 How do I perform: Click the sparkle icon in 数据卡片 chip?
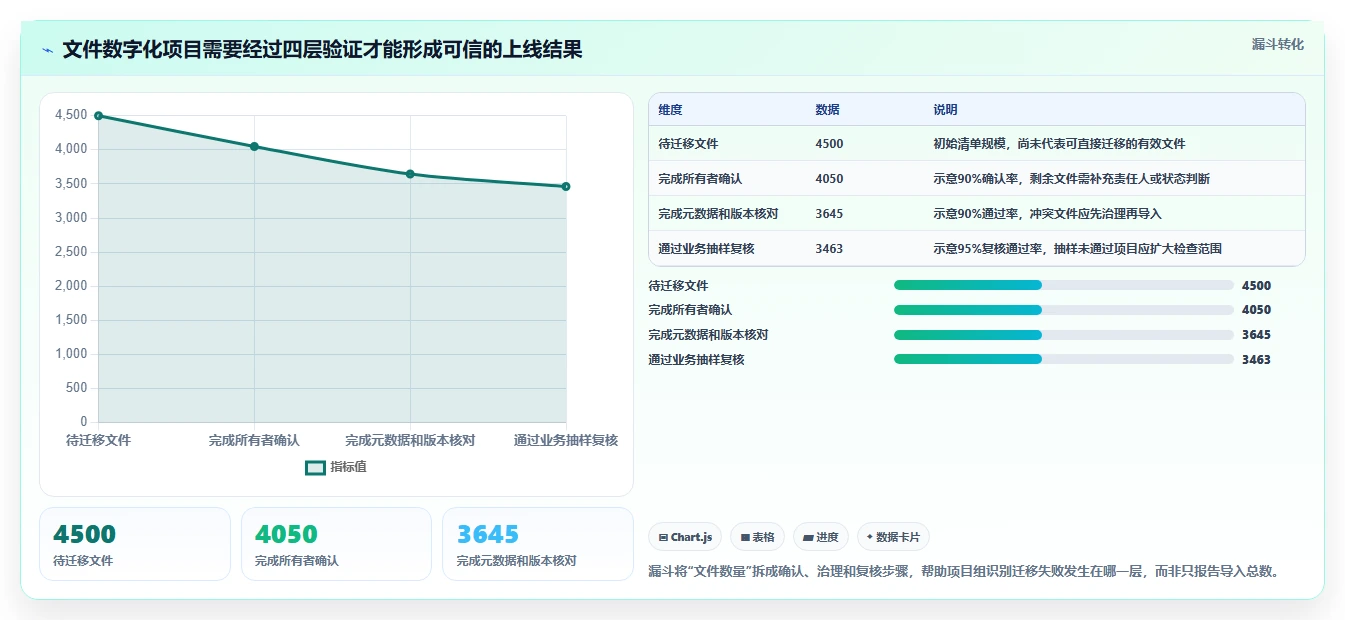click(x=870, y=537)
